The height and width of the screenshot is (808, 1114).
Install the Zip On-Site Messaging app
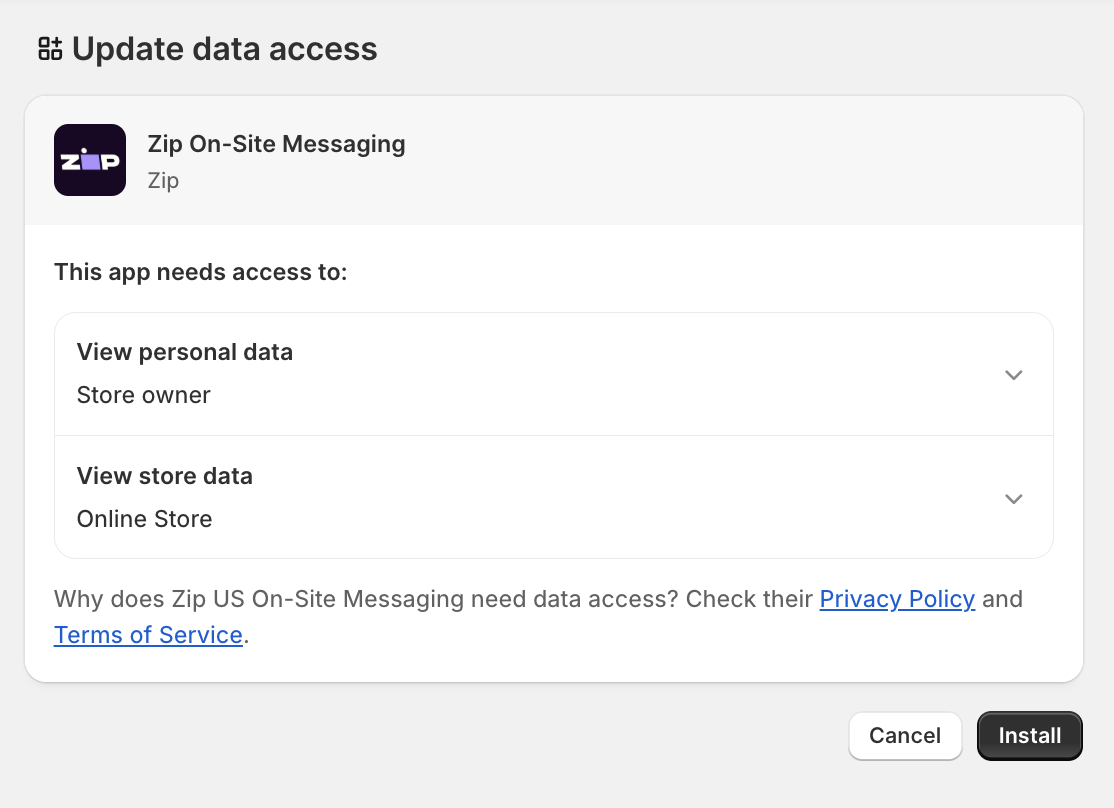1029,736
